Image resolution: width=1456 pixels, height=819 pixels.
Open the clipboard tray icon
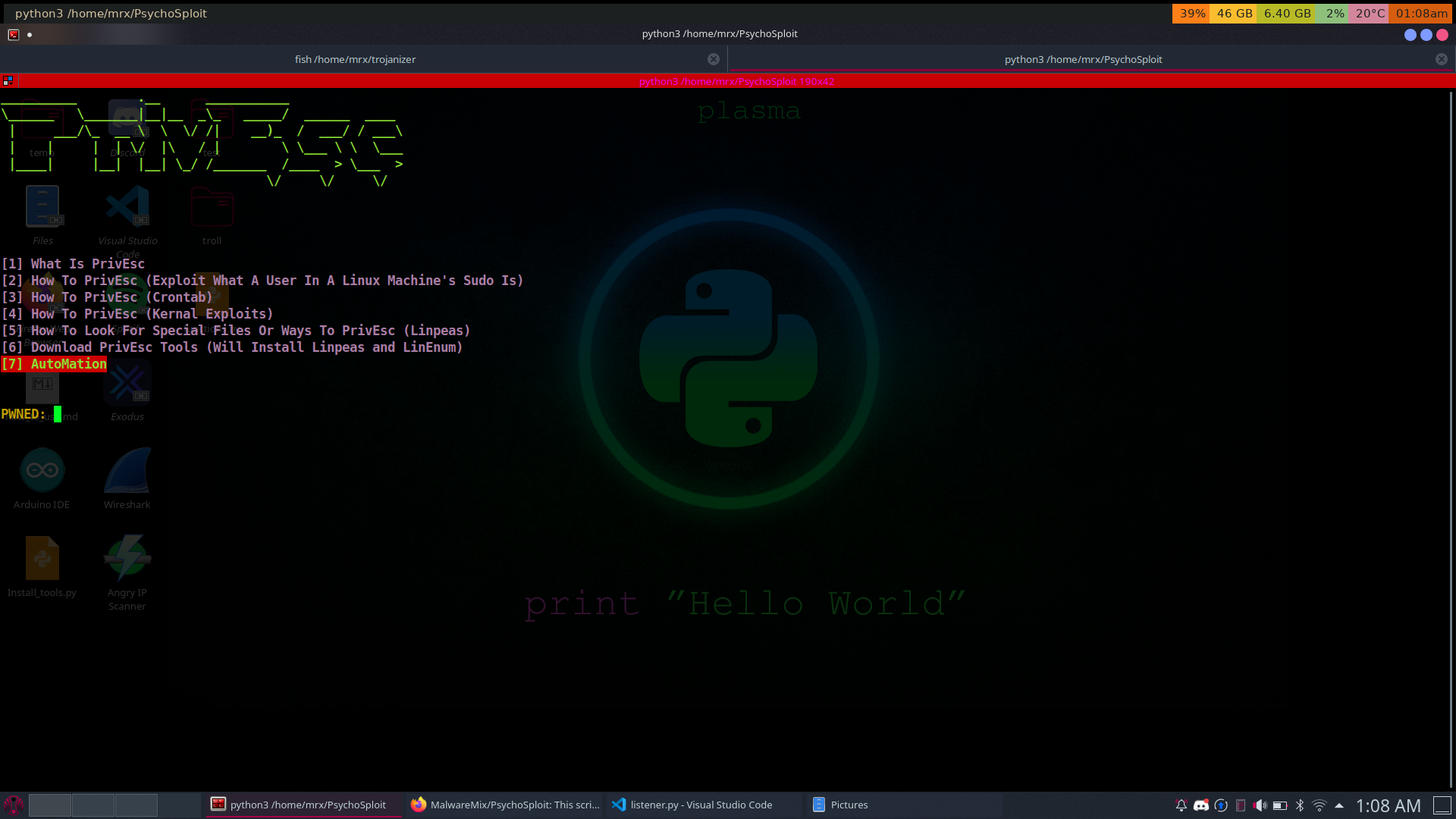point(1240,805)
